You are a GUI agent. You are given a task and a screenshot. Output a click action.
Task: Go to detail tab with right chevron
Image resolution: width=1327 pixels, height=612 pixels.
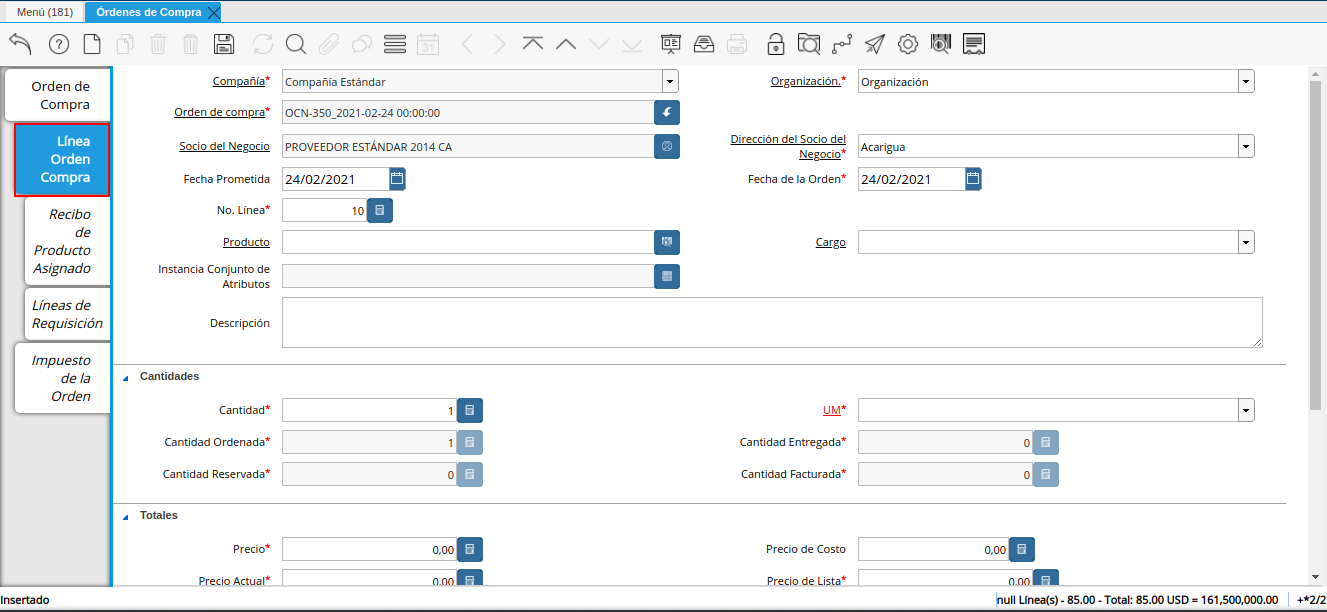click(500, 44)
